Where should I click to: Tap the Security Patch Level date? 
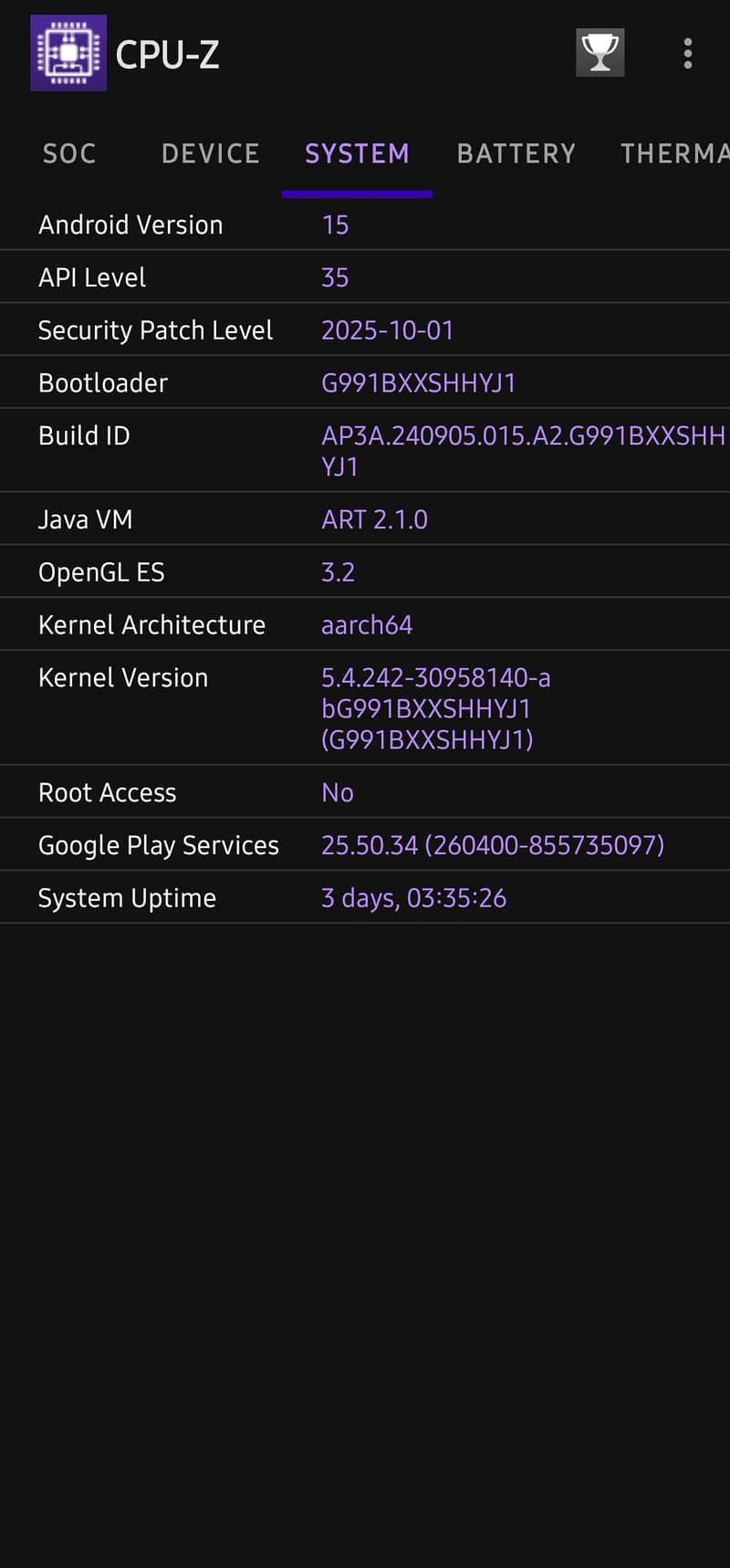point(388,330)
